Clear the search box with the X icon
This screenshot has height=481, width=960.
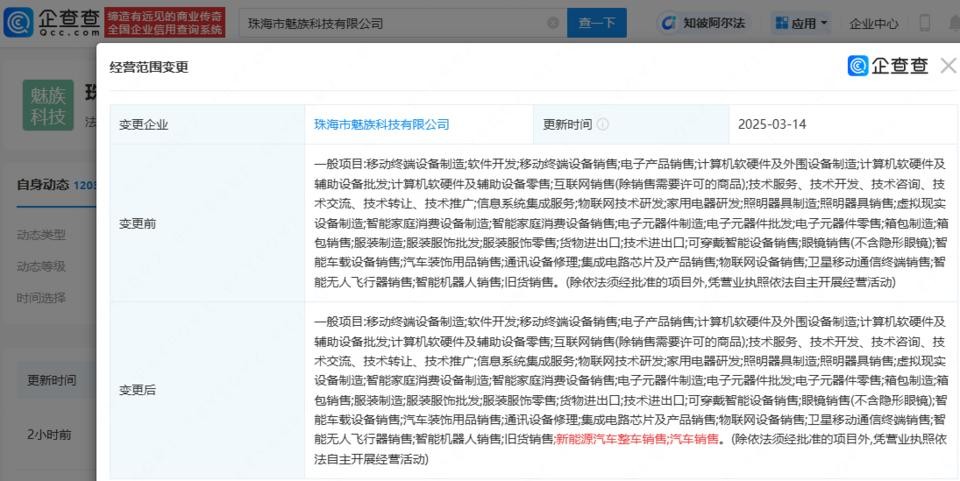[553, 23]
